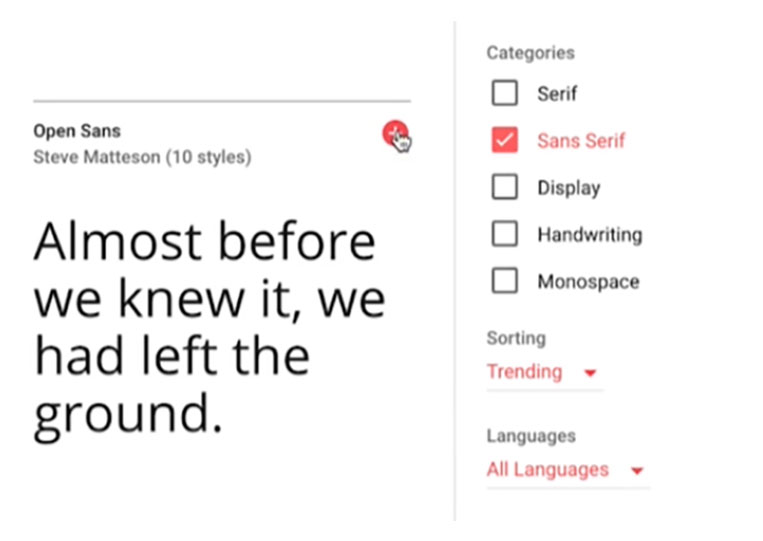Click the Sorting heading label
The height and width of the screenshot is (541, 763).
[516, 338]
